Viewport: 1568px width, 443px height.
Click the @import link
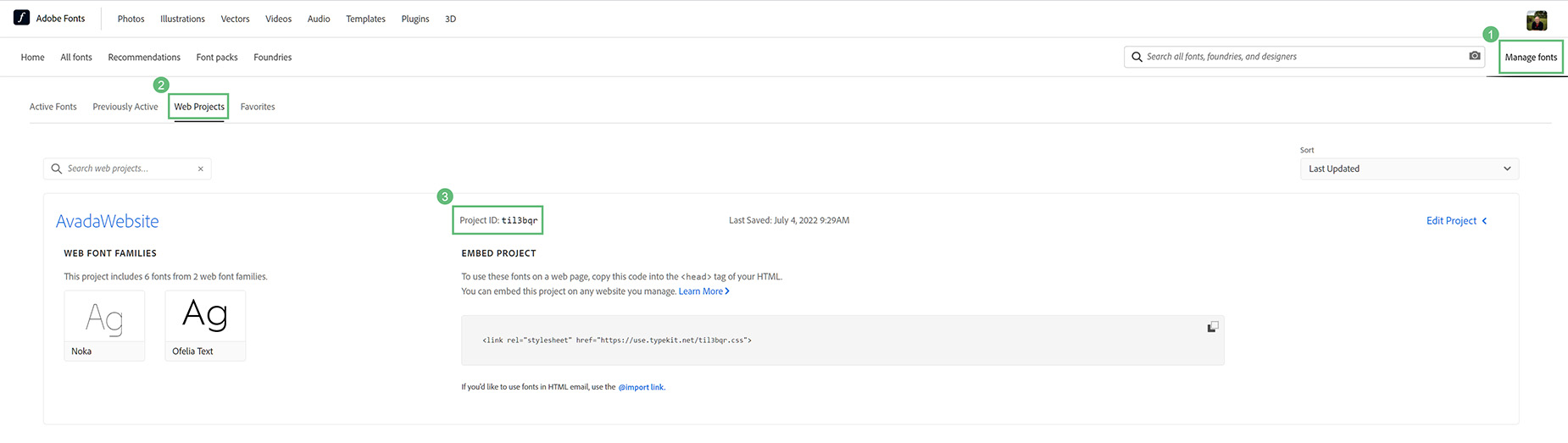(641, 387)
